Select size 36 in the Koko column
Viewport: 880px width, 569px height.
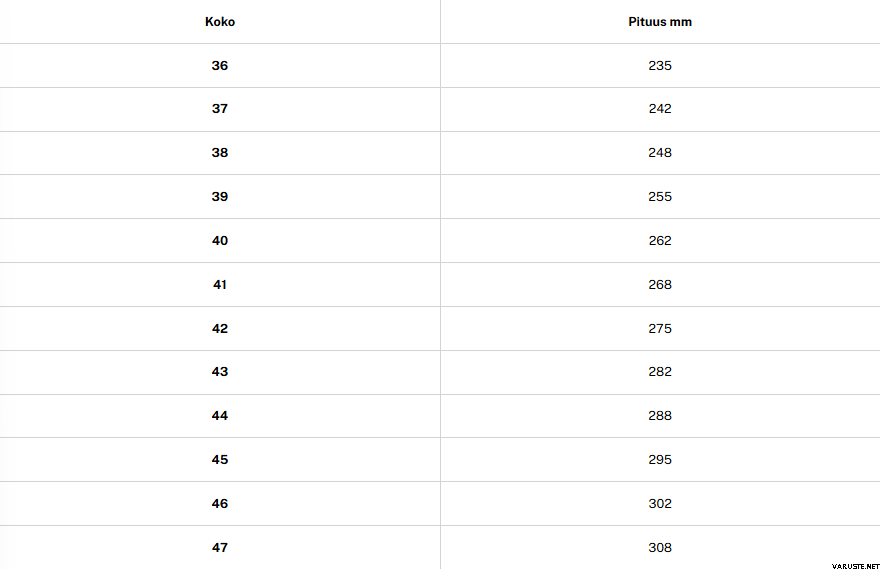pos(220,65)
